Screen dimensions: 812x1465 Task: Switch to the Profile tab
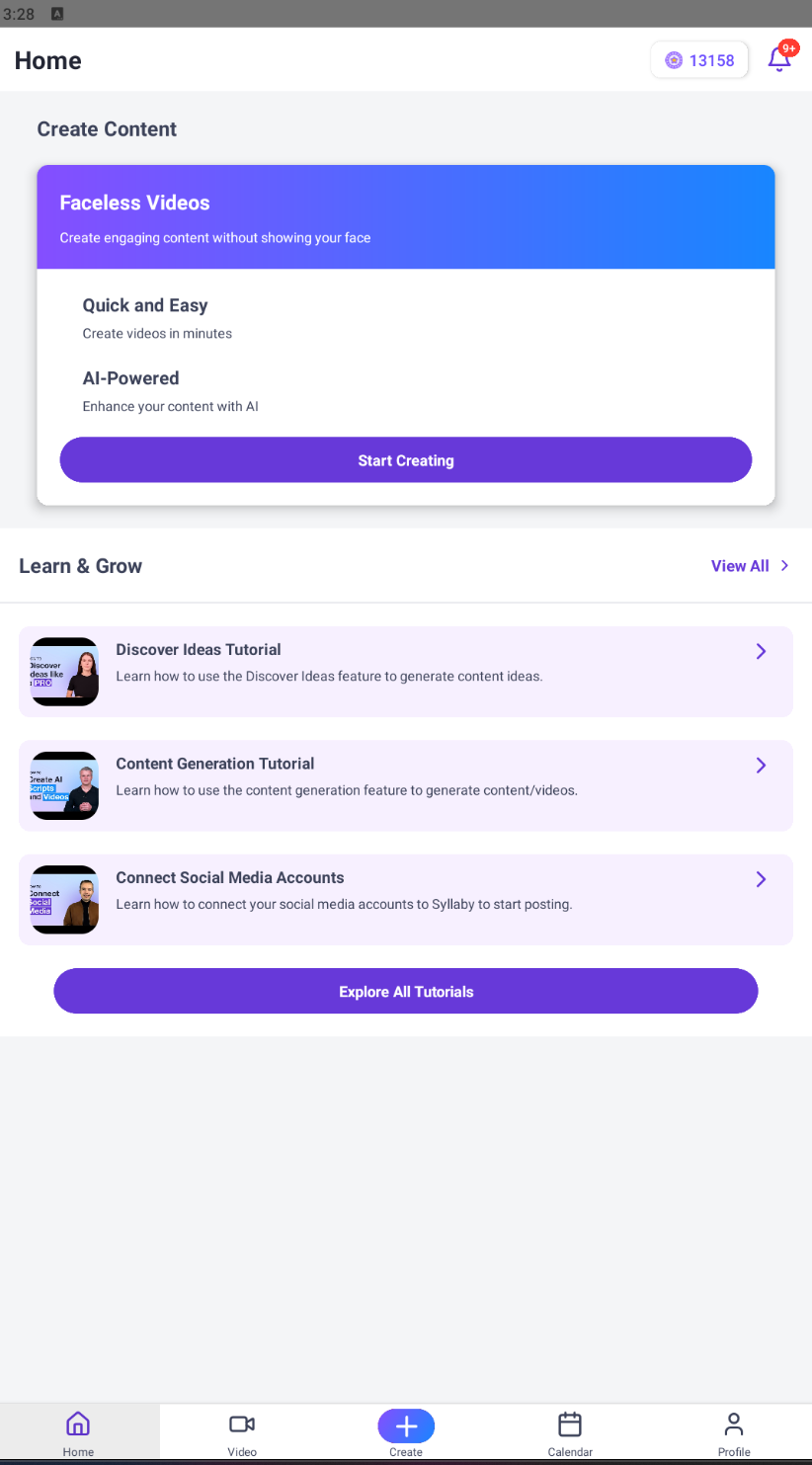[734, 1432]
